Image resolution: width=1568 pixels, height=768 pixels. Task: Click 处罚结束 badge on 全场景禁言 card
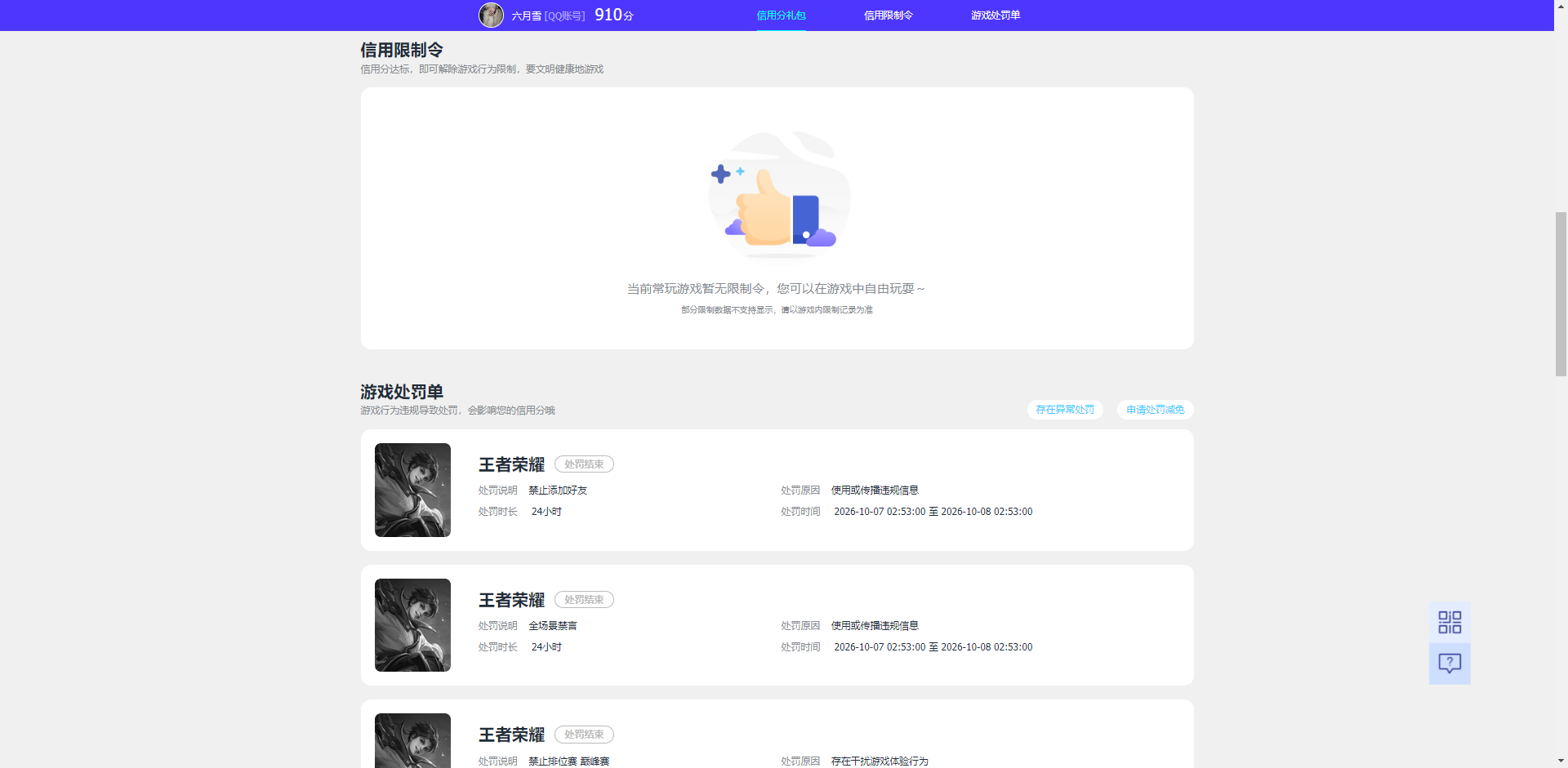(x=584, y=600)
